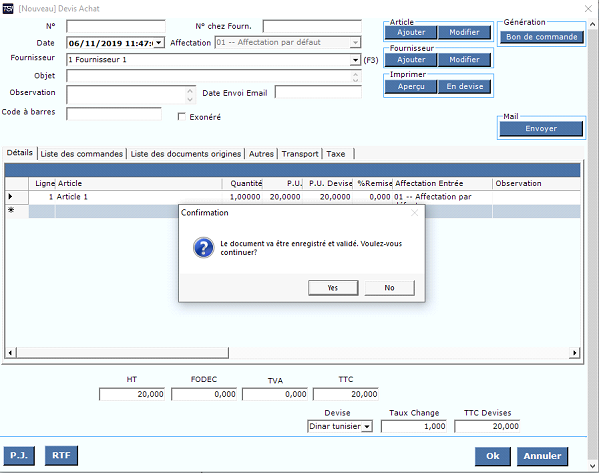Image resolution: width=600 pixels, height=473 pixels.
Task: Expand the Devise Dinar tunisien dropdown
Action: [x=367, y=426]
